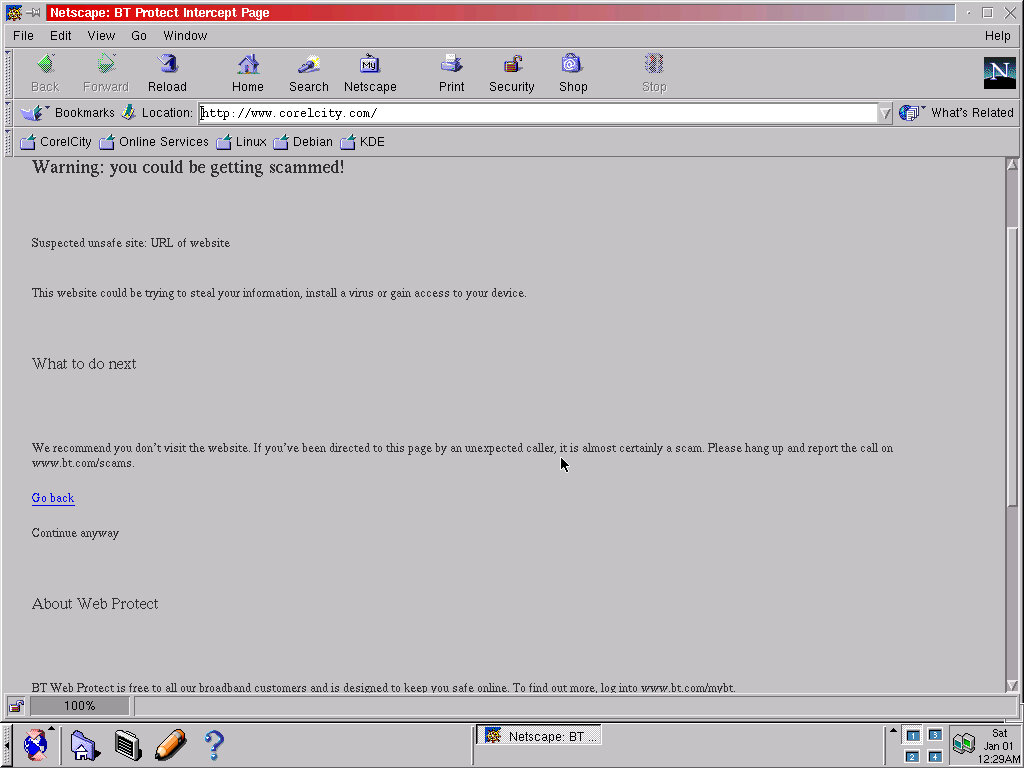The image size is (1024, 768).
Task: Open Search from the toolbar
Action: [308, 73]
